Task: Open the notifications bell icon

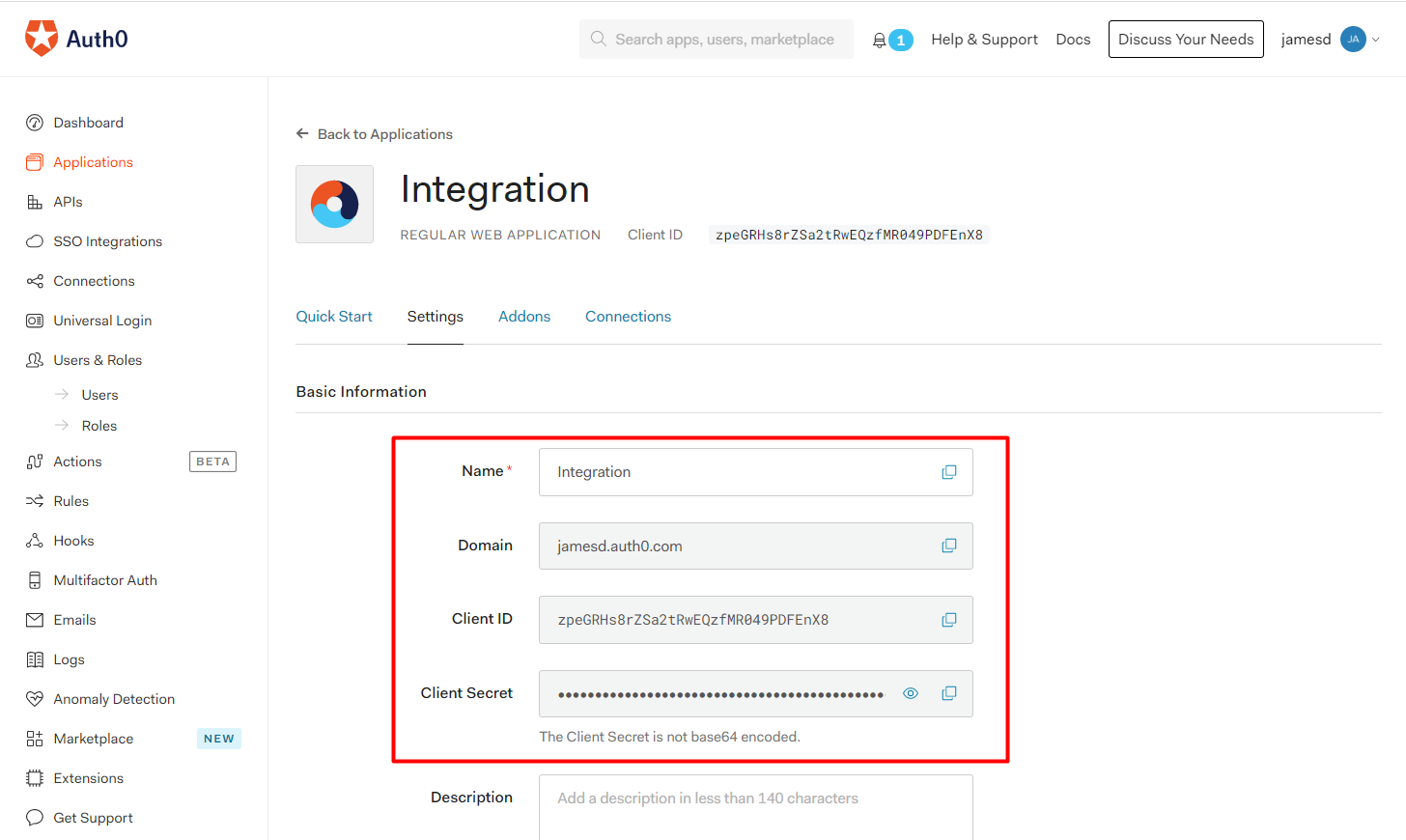Action: click(879, 41)
